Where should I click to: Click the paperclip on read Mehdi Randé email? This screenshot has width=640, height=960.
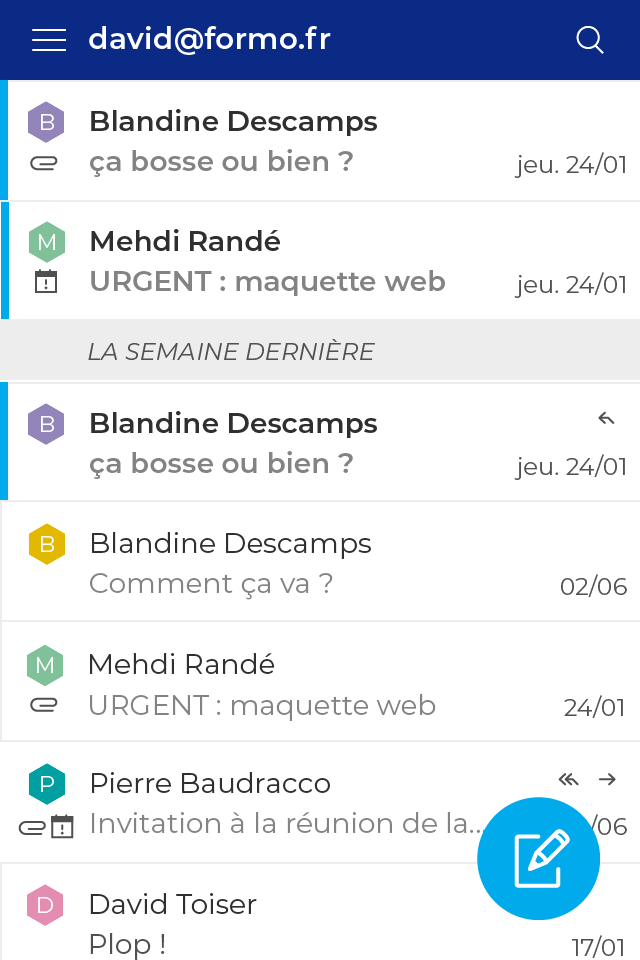[x=45, y=706]
